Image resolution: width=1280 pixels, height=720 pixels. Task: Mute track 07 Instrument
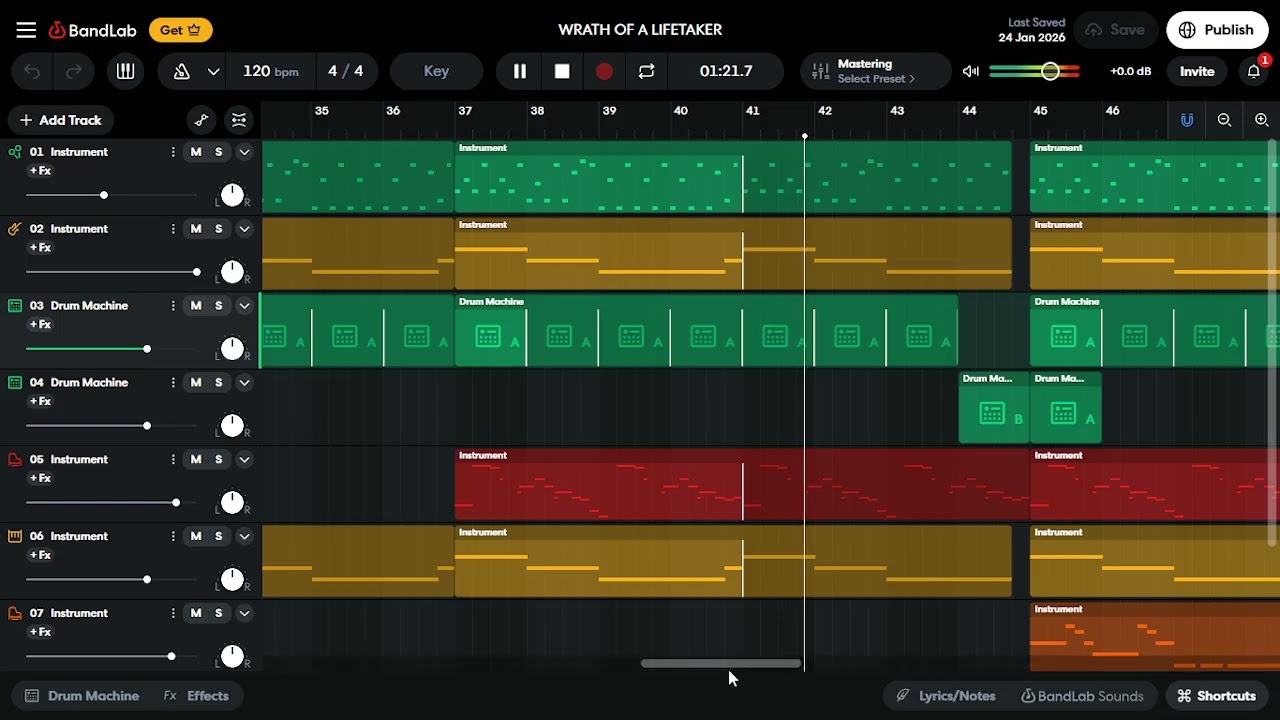(x=196, y=613)
